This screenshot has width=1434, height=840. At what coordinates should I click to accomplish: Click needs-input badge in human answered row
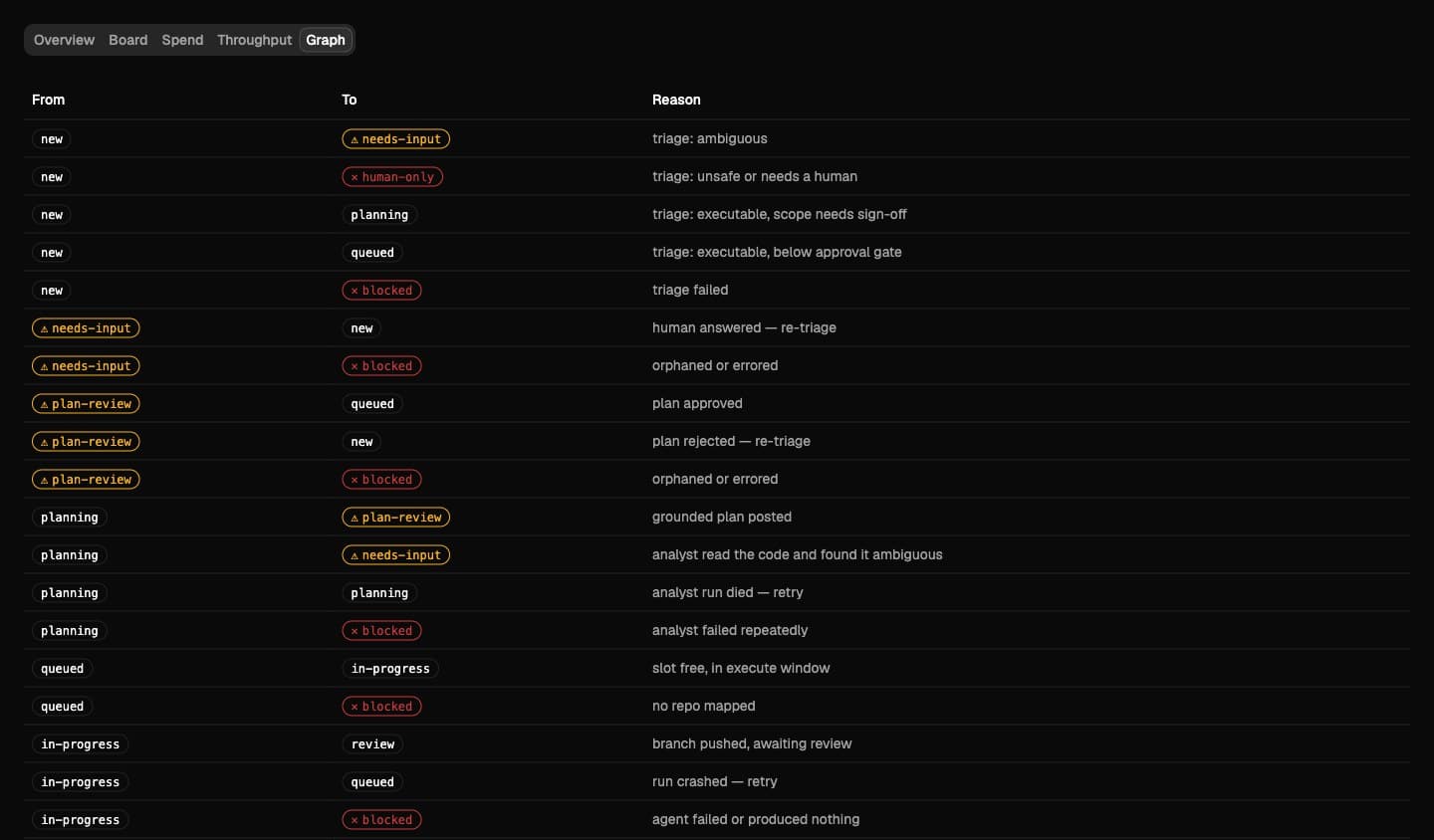(86, 328)
